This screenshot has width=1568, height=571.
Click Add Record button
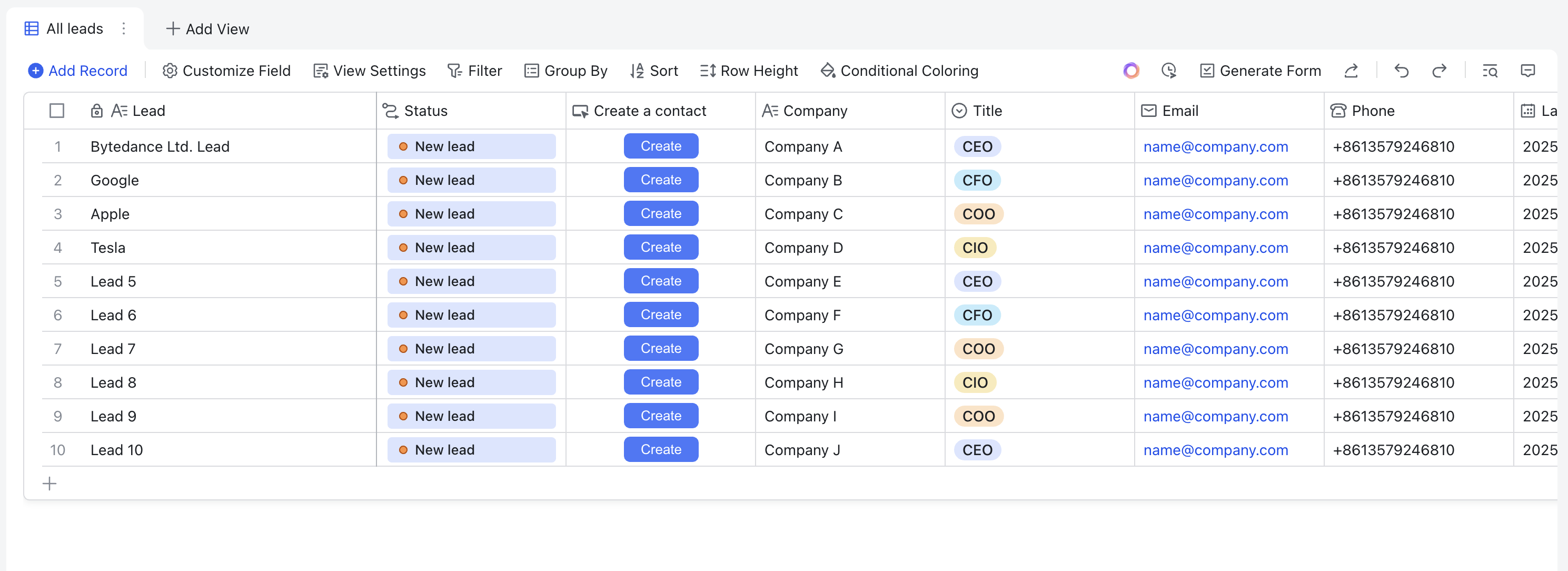tap(78, 71)
